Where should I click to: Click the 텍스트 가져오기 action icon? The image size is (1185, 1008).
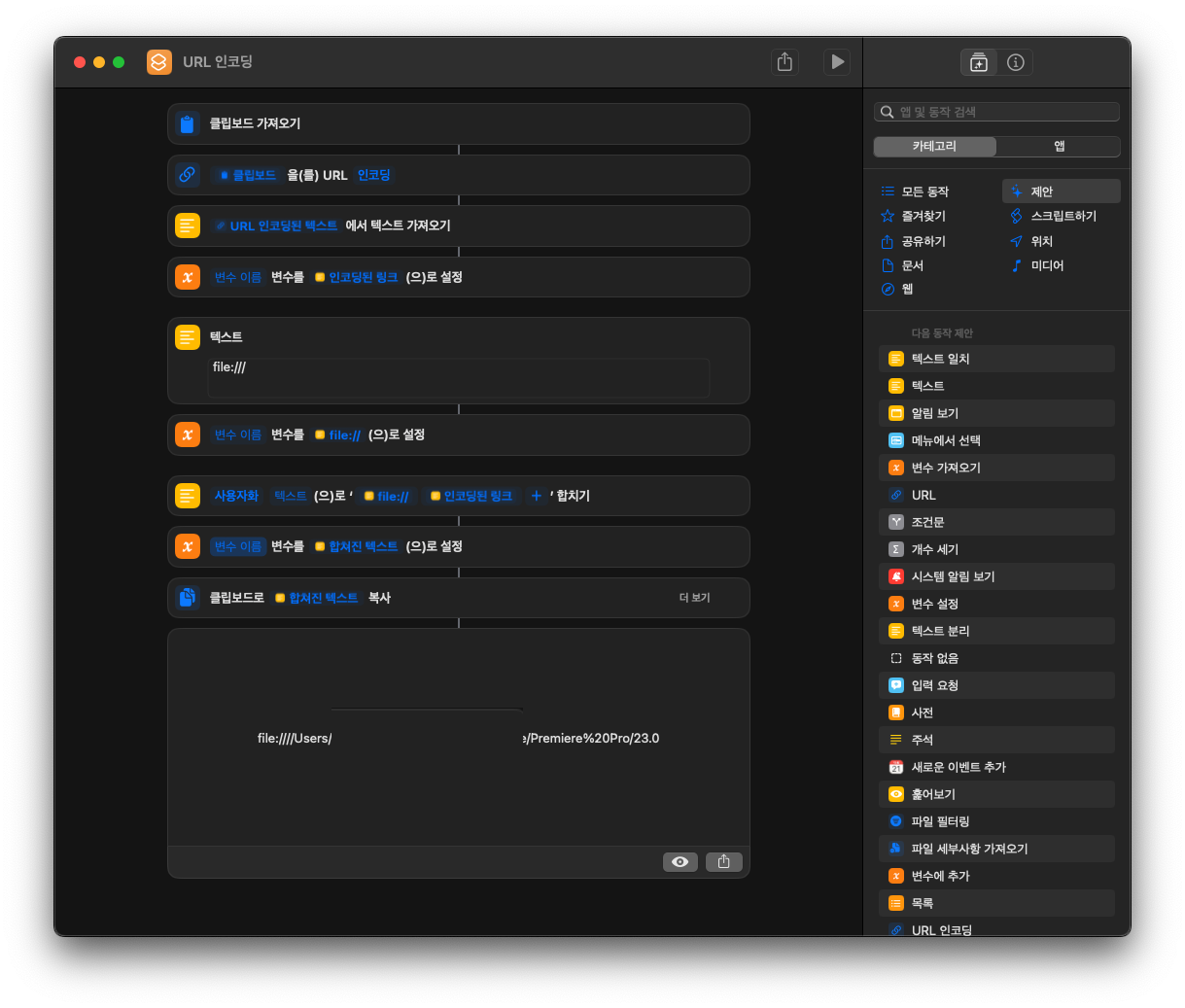tap(188, 226)
